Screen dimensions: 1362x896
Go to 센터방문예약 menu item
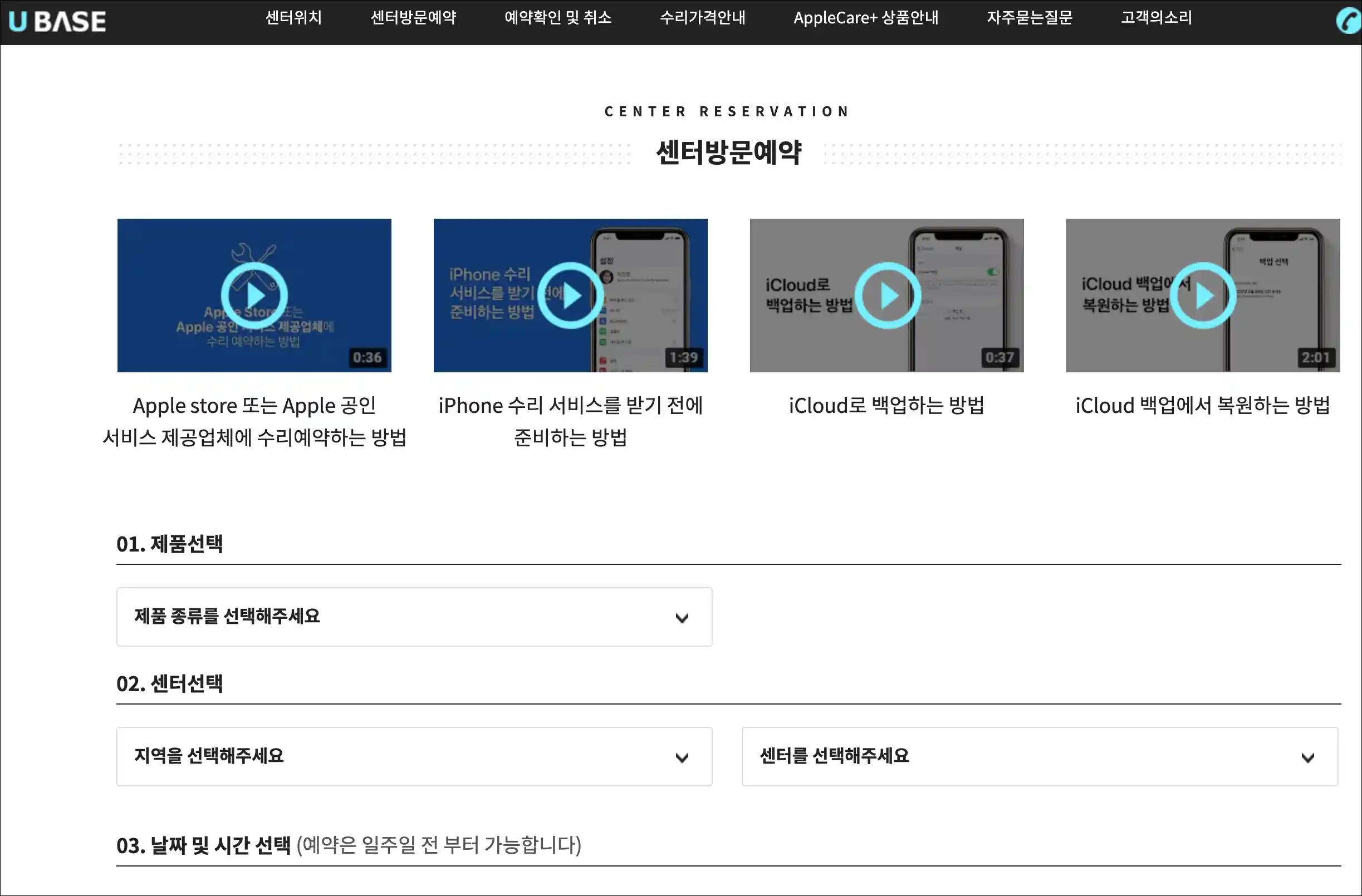413,18
